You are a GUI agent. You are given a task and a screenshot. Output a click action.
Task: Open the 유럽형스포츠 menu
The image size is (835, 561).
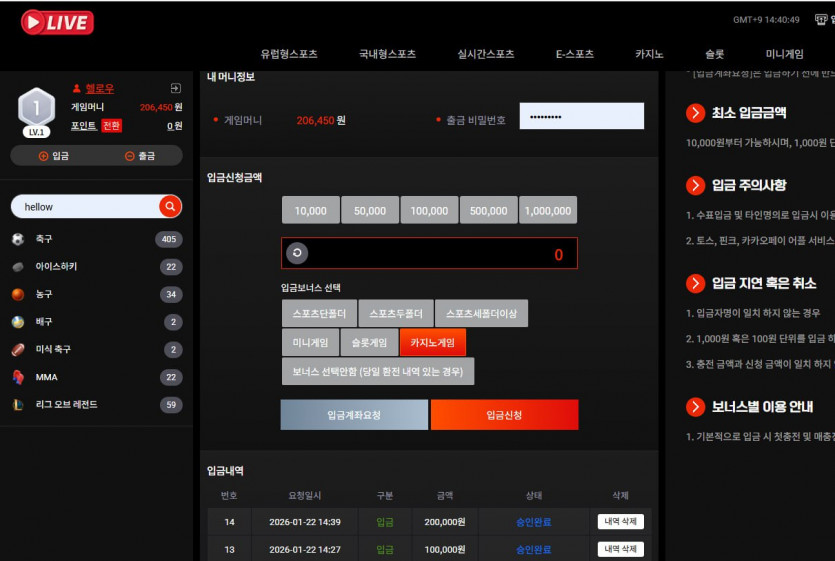tap(289, 54)
